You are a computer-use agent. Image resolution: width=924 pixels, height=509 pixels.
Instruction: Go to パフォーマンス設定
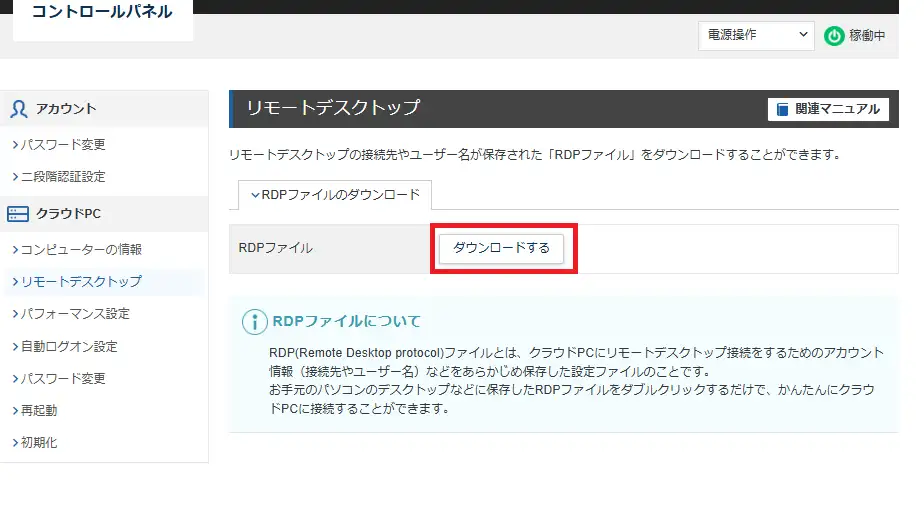tap(74, 313)
